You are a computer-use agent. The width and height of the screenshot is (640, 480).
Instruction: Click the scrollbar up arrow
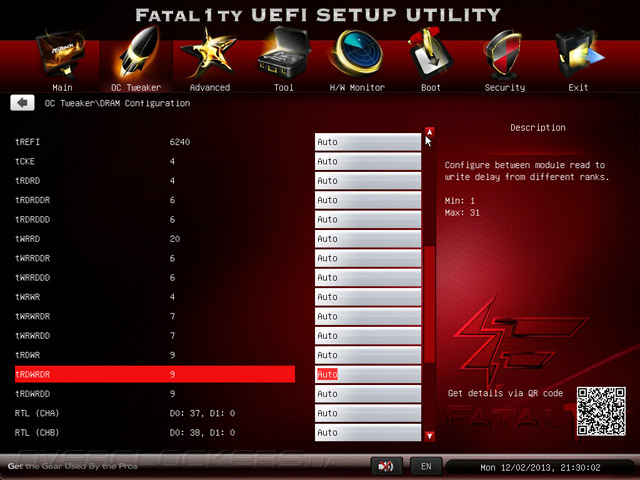point(429,132)
